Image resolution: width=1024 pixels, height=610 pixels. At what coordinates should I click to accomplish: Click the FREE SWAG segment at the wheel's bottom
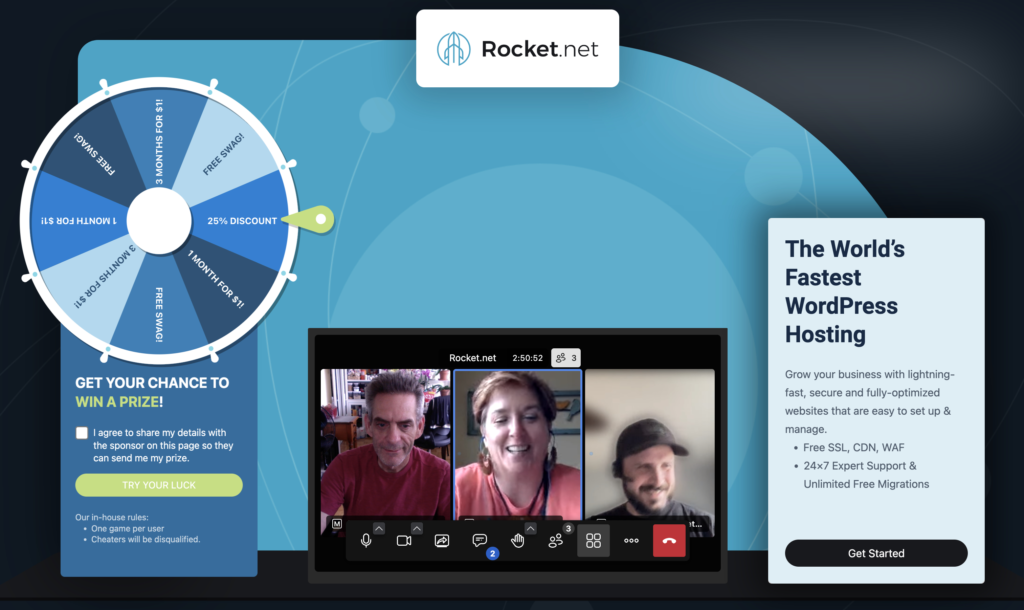pos(159,307)
